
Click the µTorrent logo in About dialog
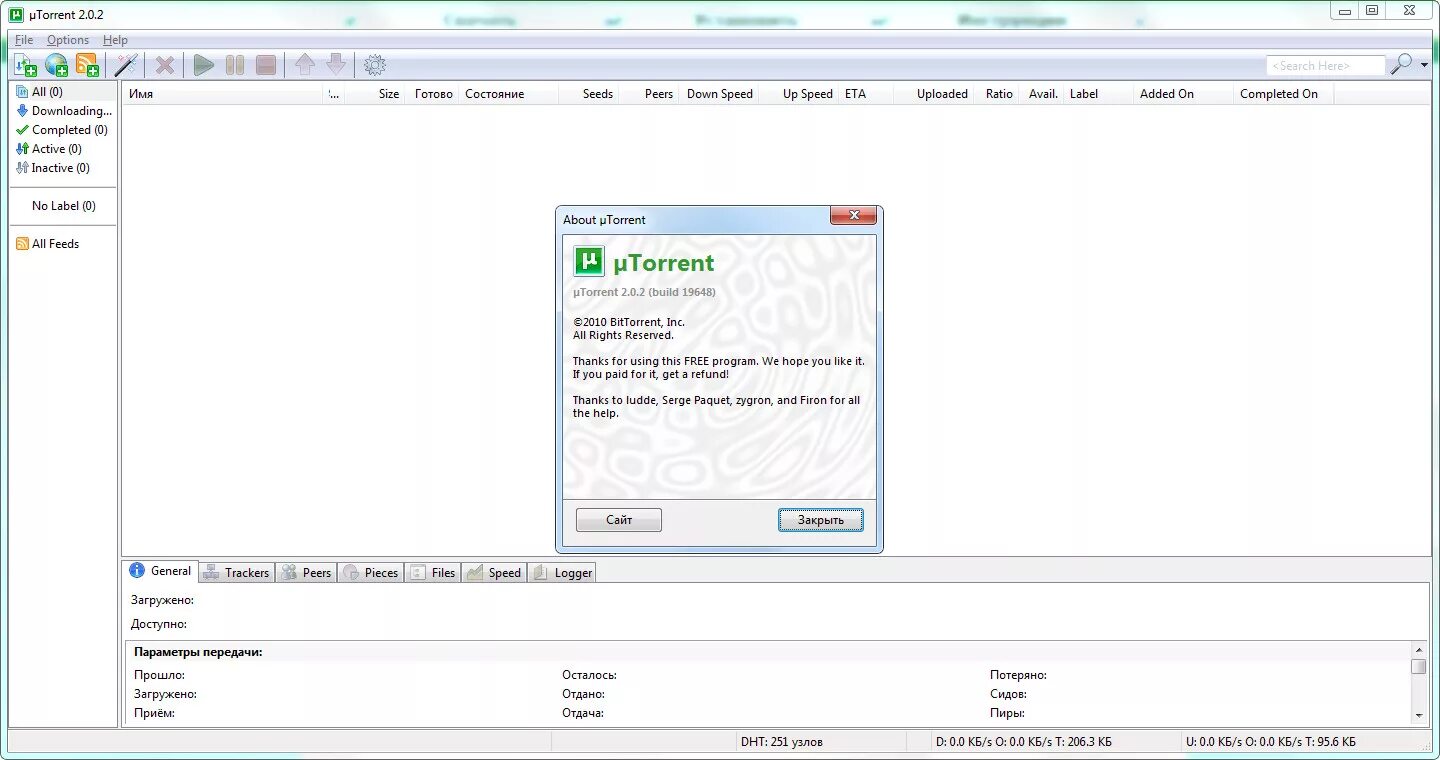click(589, 262)
